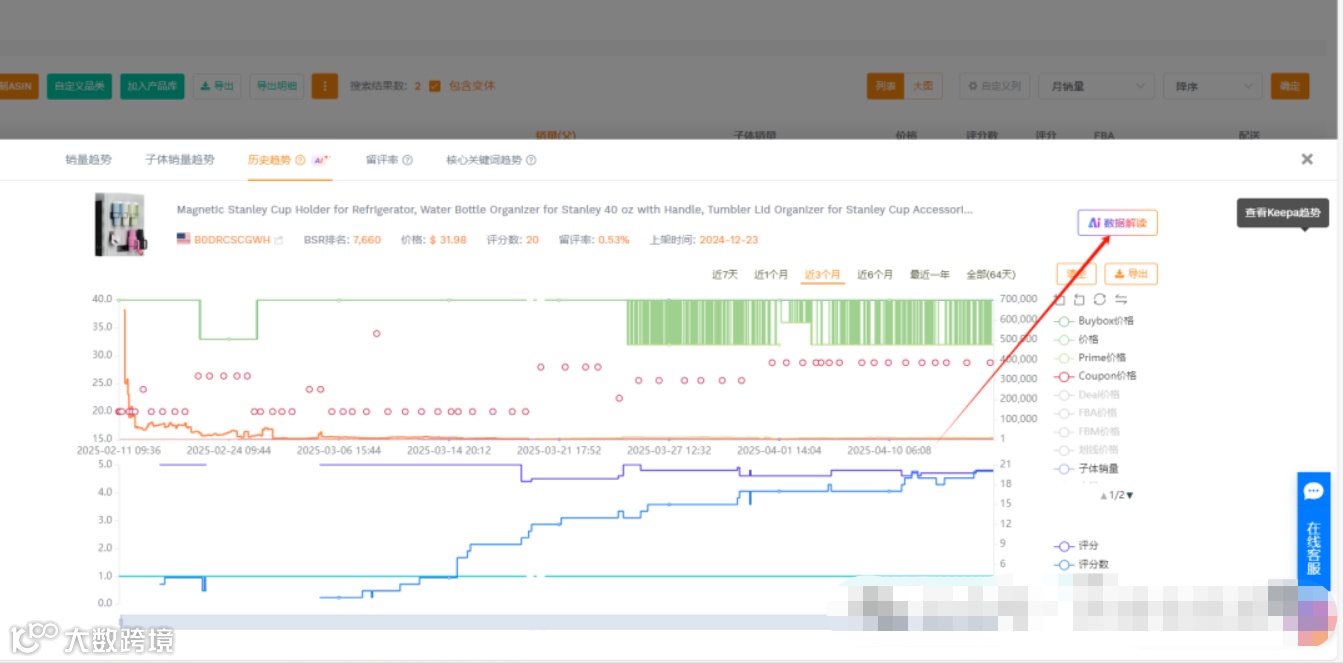This screenshot has height=663, width=1343.
Task: Toggle the 评分 legend series
Action: [x=1076, y=546]
